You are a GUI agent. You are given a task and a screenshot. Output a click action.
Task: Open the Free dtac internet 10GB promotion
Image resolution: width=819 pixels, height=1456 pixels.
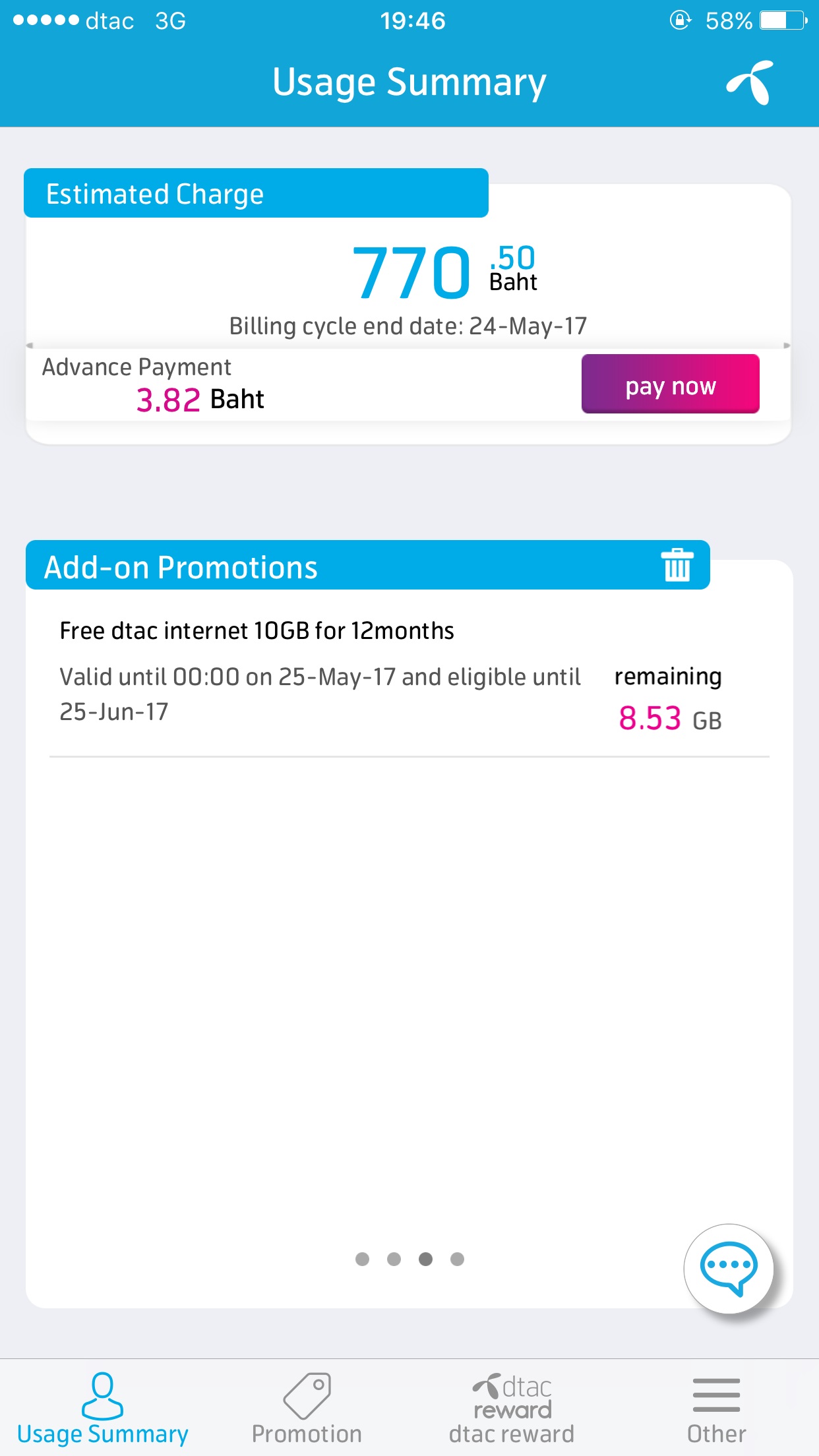pos(257,631)
